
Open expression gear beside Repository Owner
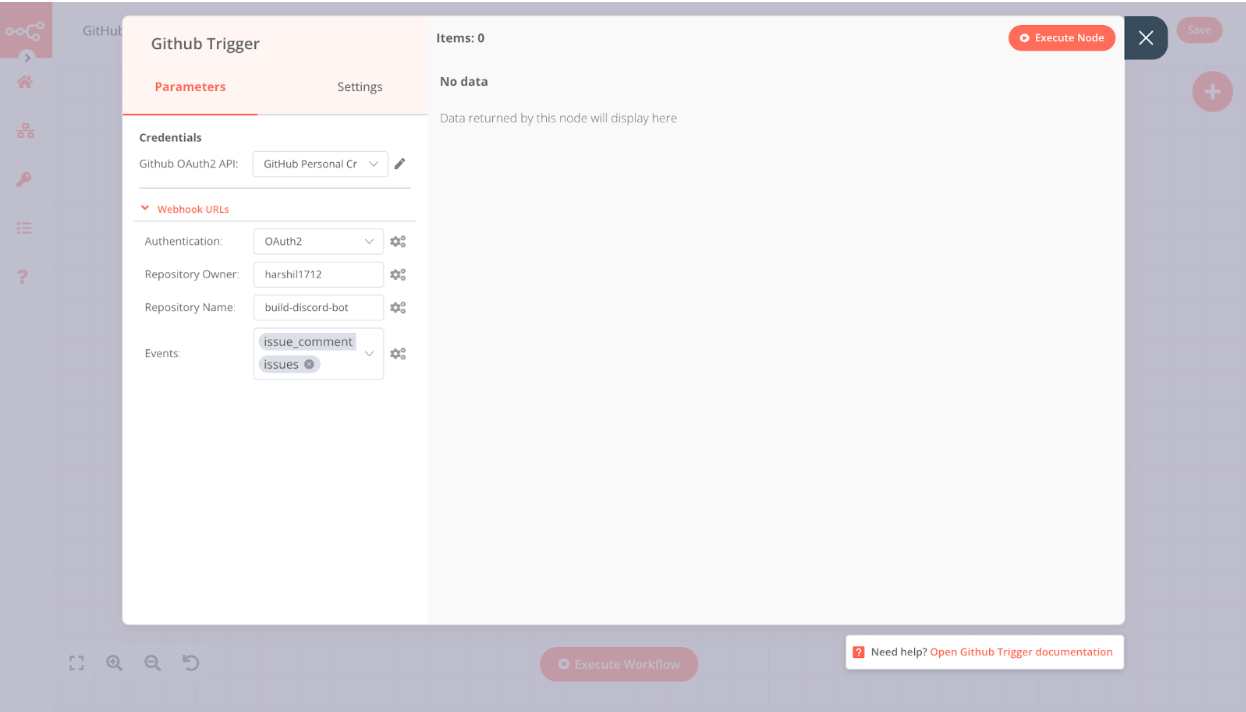398,274
